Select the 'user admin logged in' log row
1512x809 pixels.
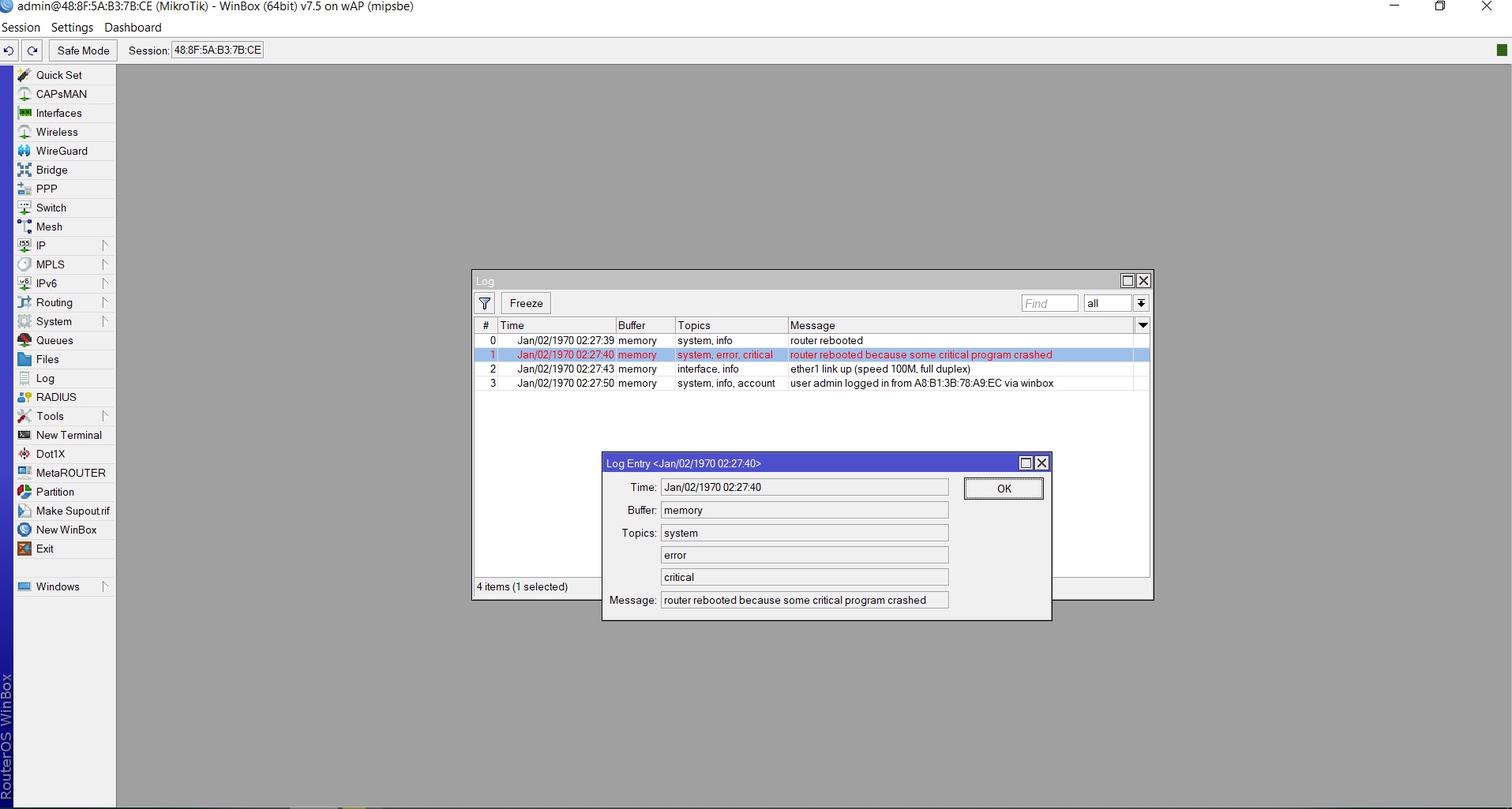[812, 383]
